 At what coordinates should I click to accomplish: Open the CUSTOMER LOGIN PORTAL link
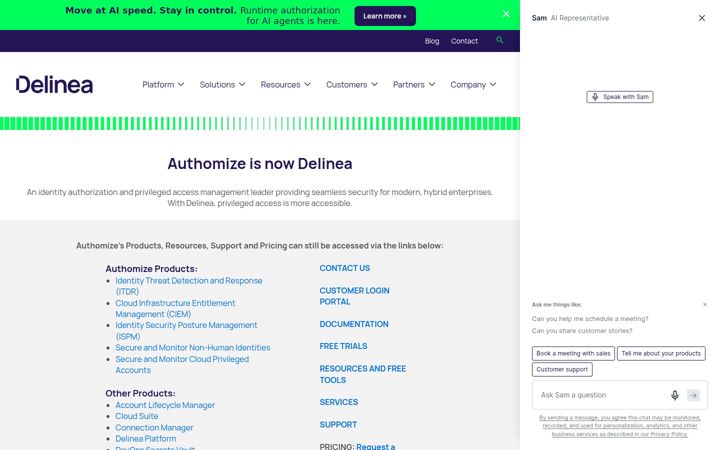pyautogui.click(x=354, y=296)
